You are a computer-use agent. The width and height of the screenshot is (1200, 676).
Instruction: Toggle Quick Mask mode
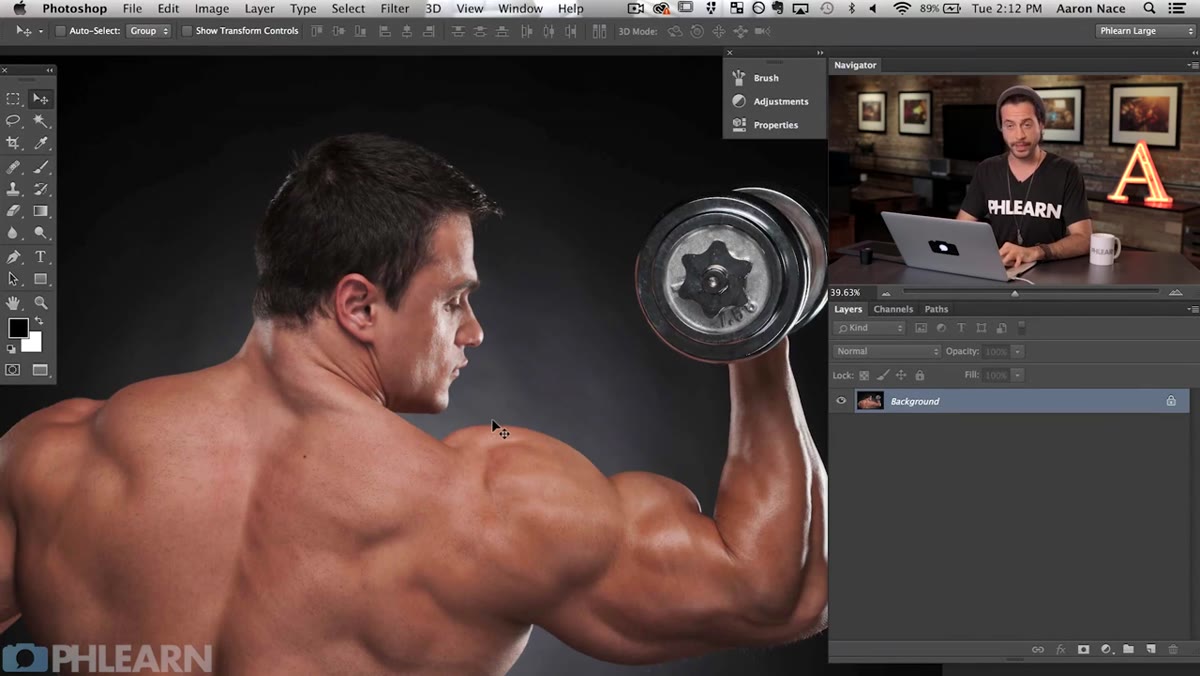pyautogui.click(x=13, y=370)
